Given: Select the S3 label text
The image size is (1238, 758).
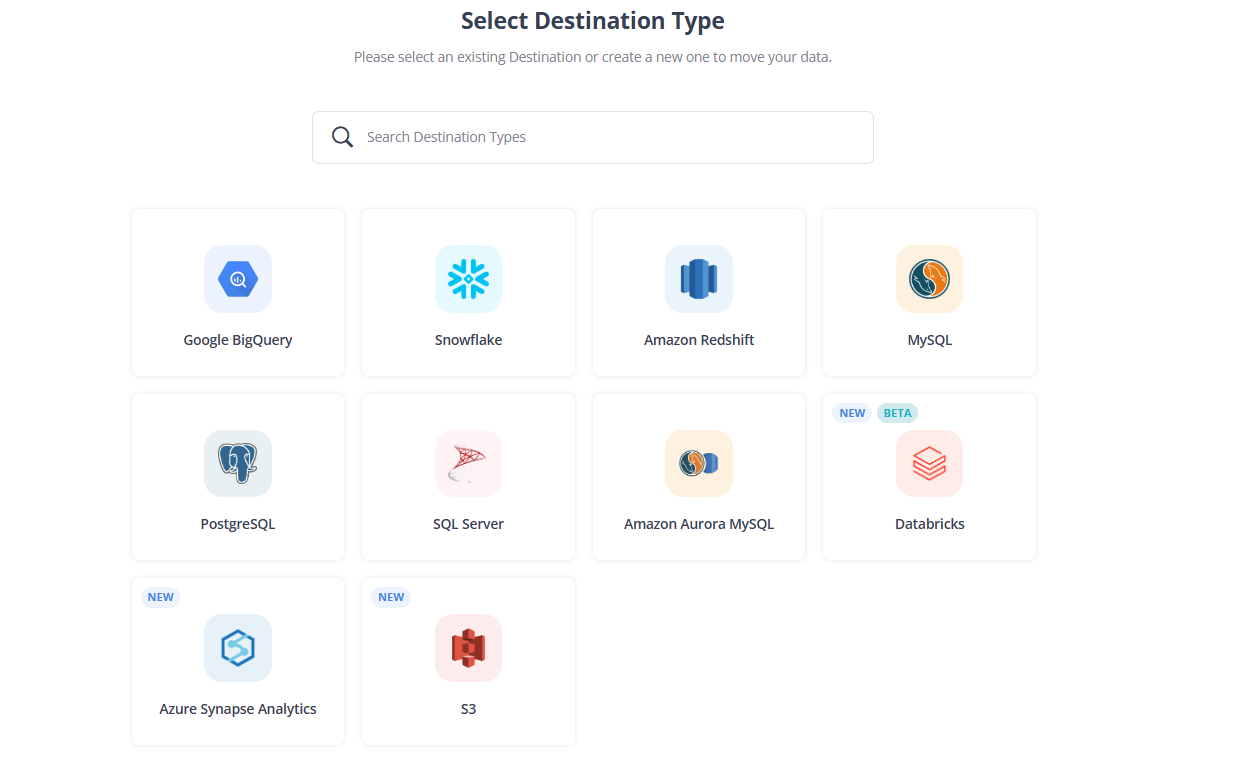Looking at the screenshot, I should pos(468,709).
